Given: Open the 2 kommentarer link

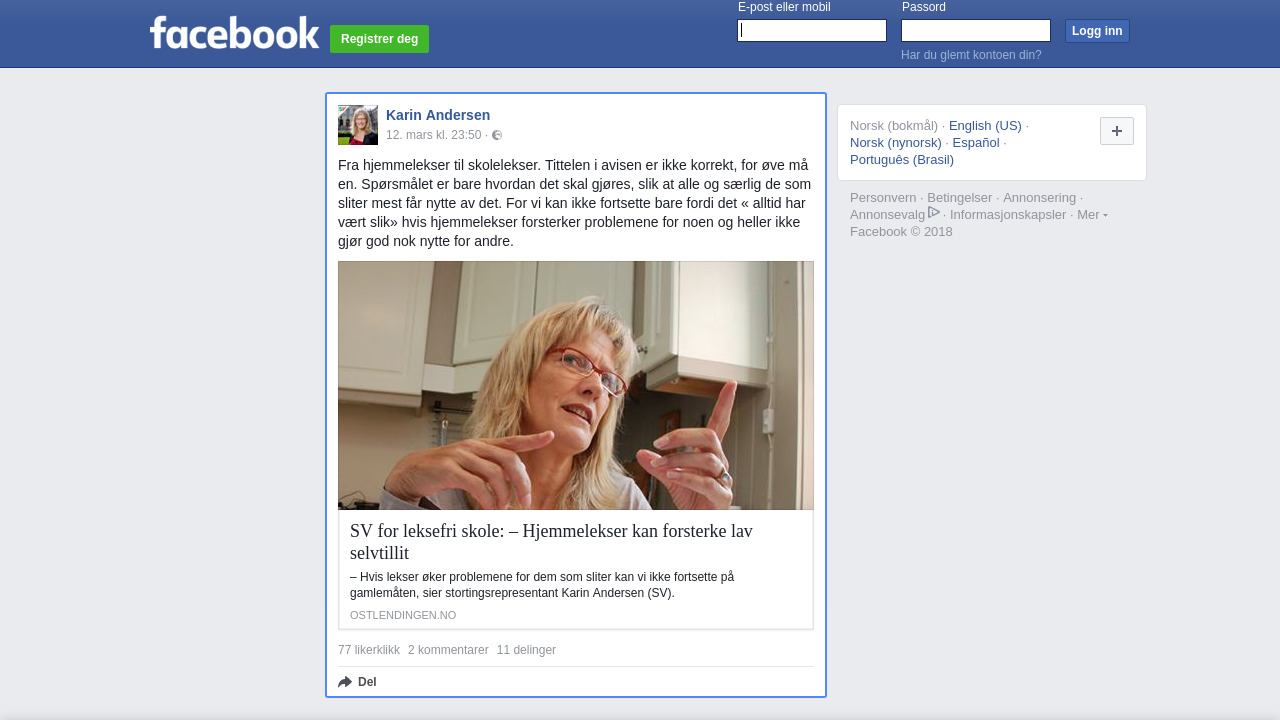Looking at the screenshot, I should coord(448,650).
